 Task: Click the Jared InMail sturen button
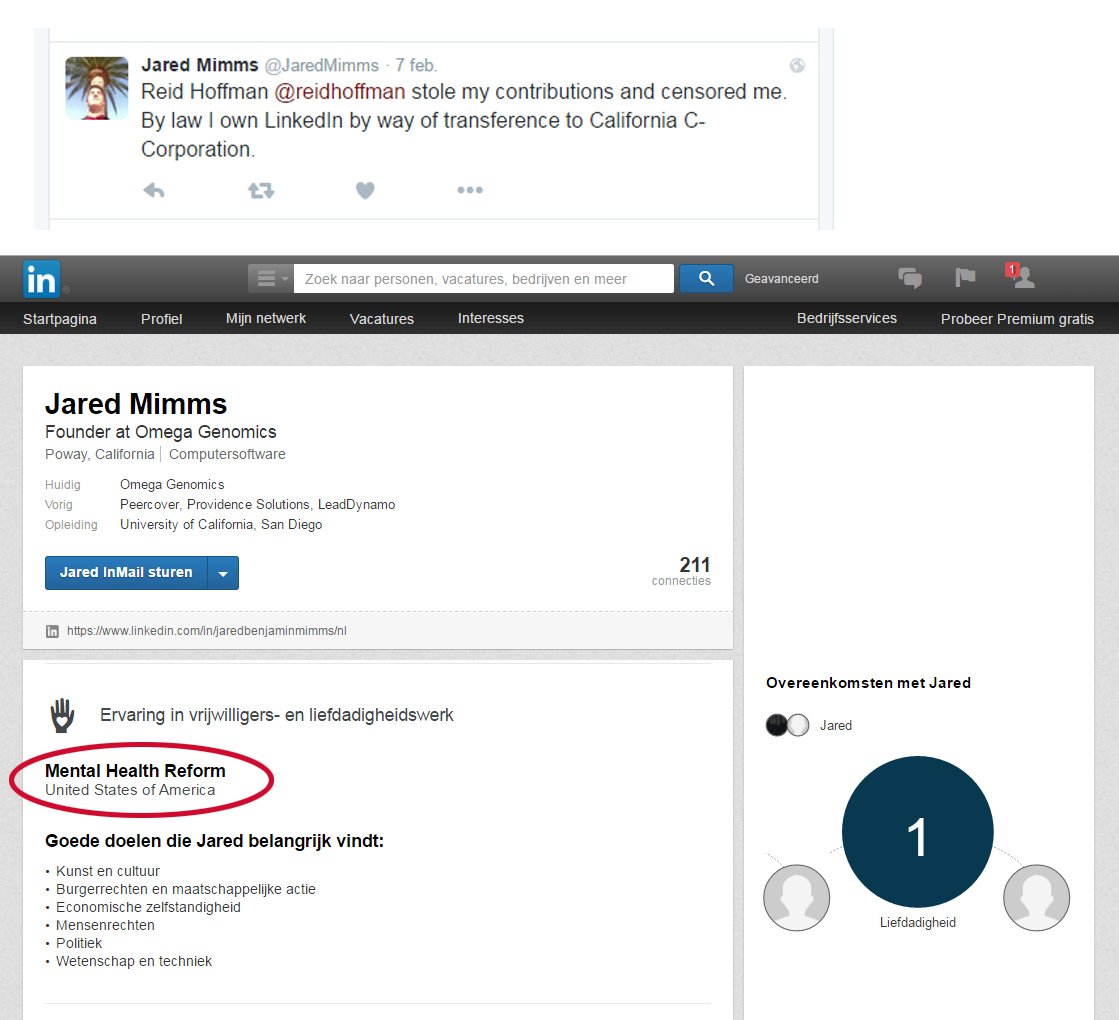[x=126, y=573]
